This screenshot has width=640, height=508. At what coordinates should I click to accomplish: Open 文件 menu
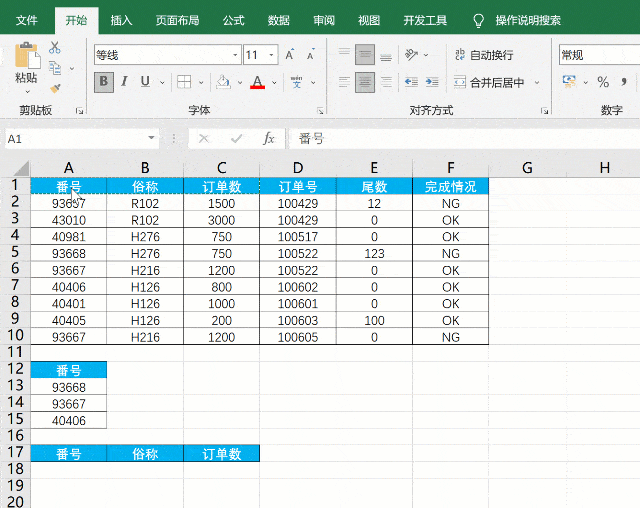click(27, 20)
